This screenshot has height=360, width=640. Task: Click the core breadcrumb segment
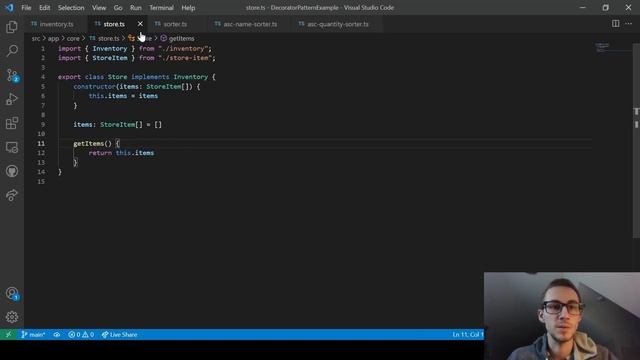(x=73, y=38)
